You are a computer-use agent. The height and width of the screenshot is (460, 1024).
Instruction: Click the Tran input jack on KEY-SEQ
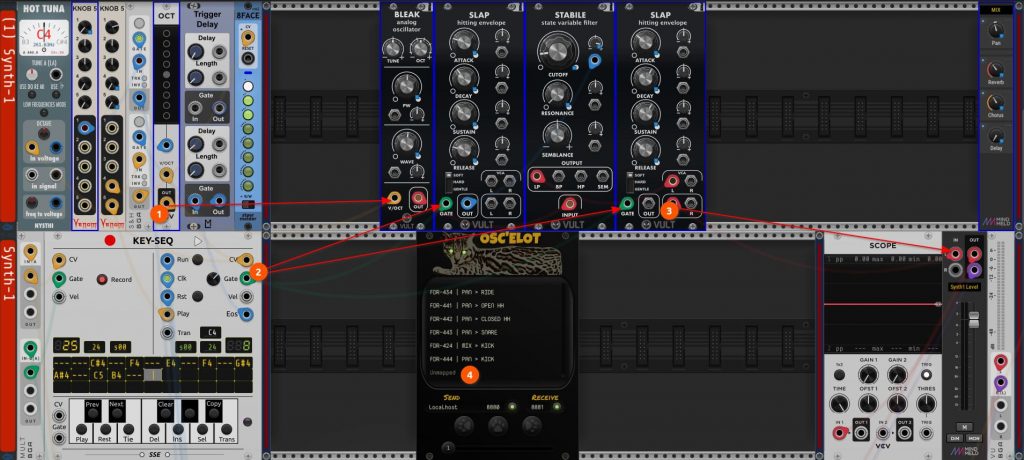(x=167, y=333)
